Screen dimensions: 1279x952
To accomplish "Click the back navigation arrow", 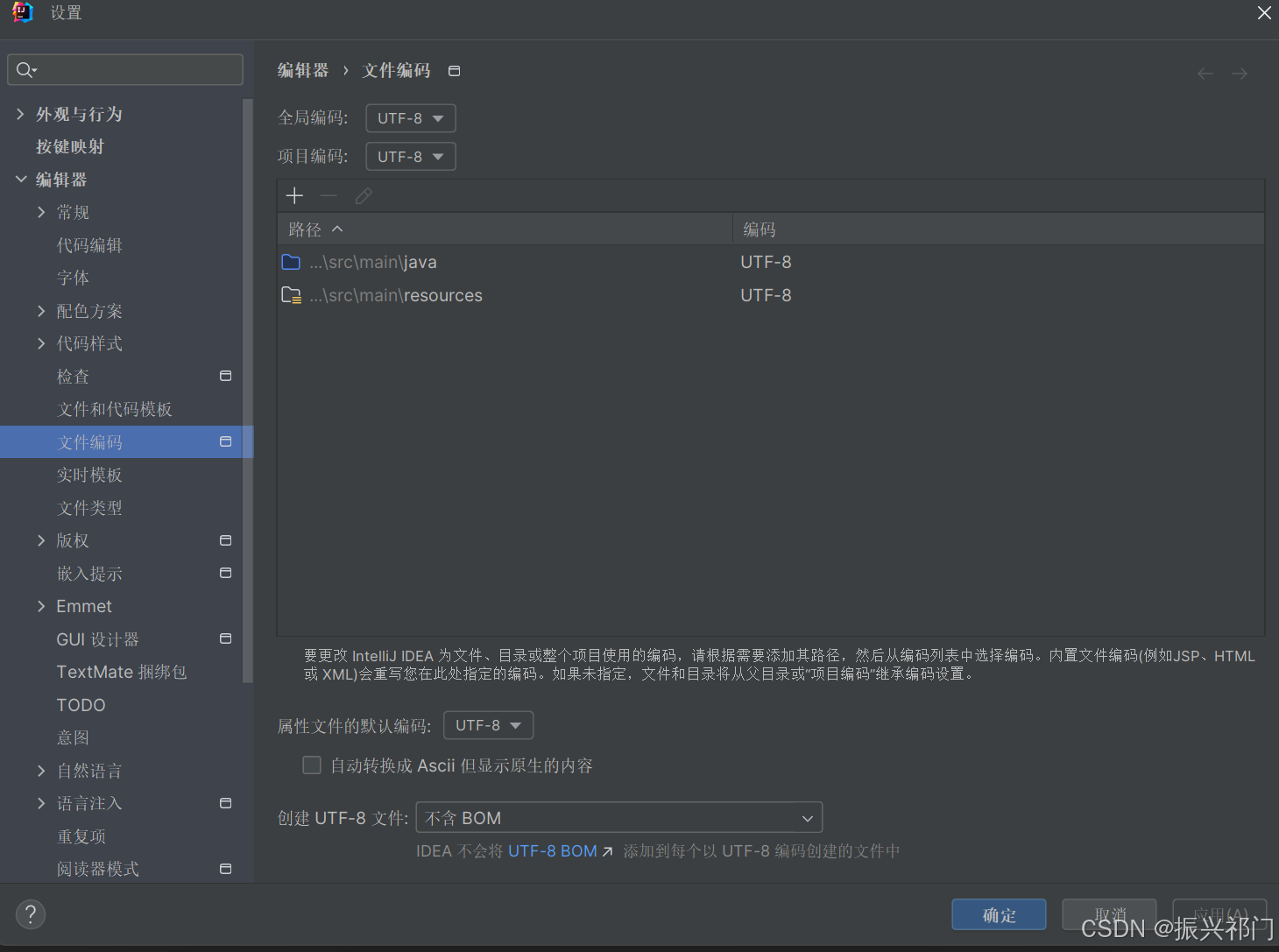I will click(1205, 74).
